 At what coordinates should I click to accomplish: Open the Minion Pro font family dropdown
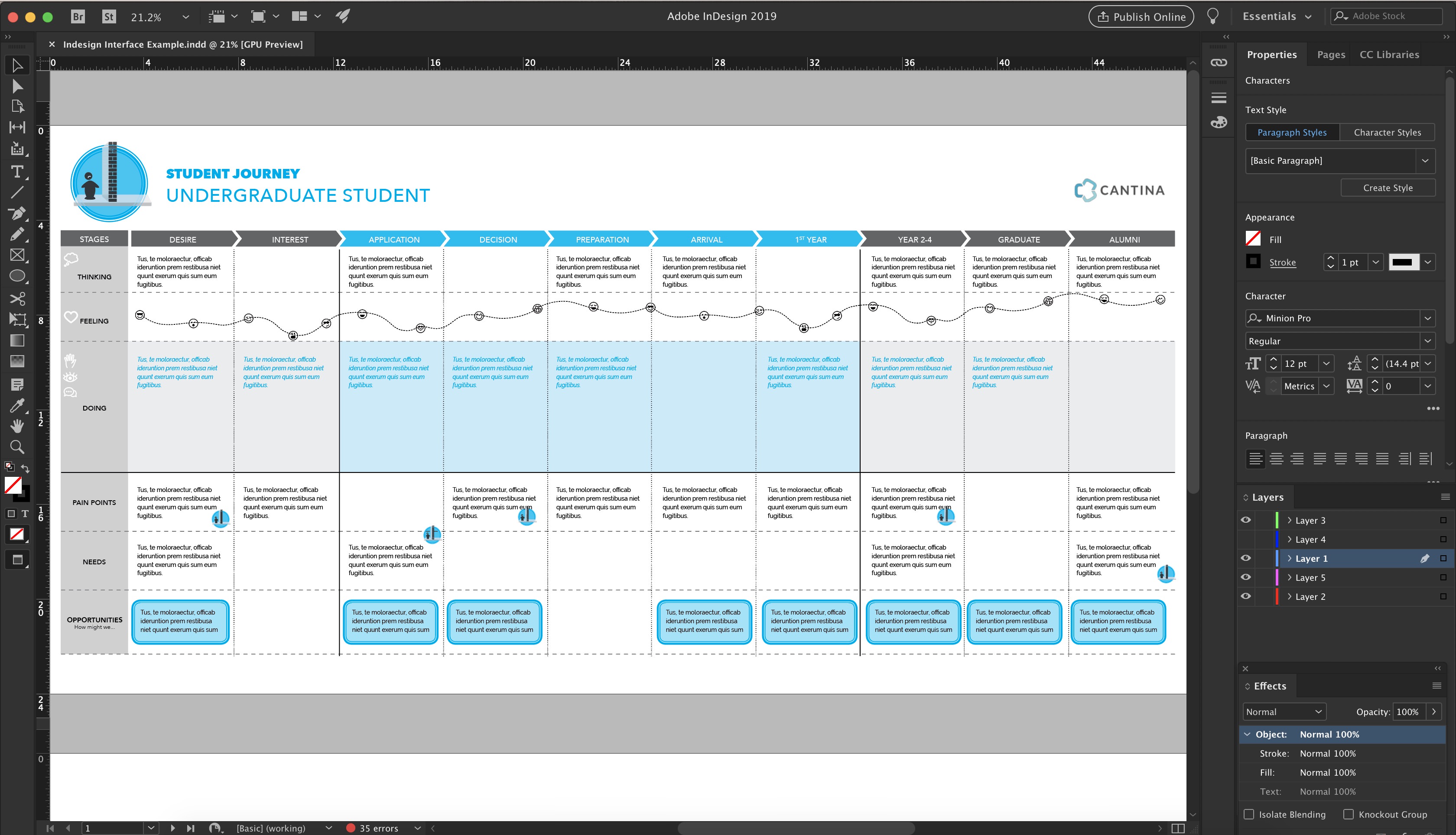point(1428,318)
